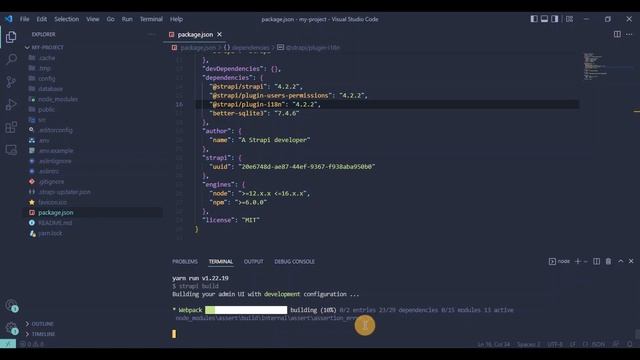640x360 pixels.
Task: Maximize the panel with the up chevron
Action: pyautogui.click(x=620, y=261)
